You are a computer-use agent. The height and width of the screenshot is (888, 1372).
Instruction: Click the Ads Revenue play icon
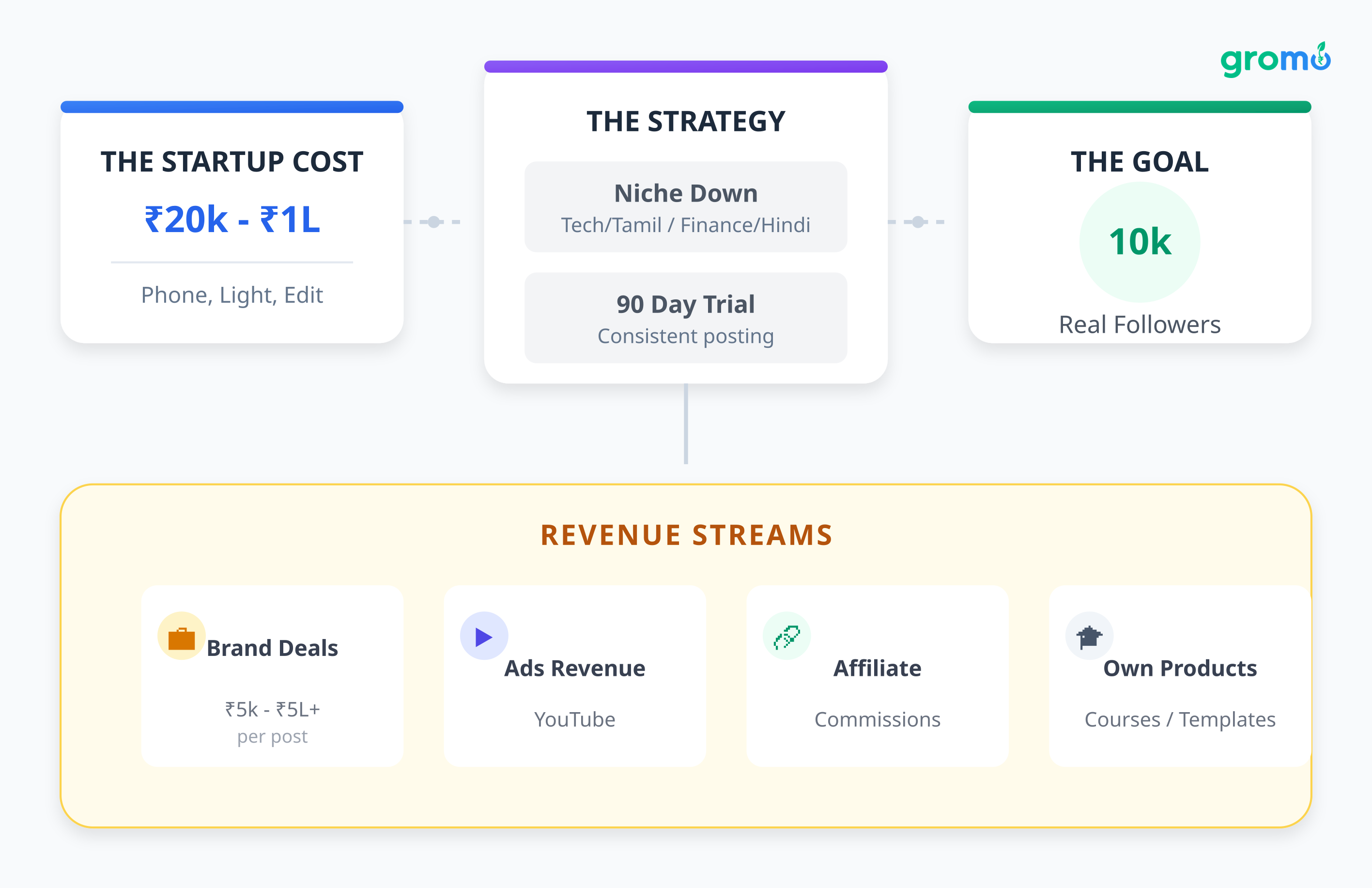coord(484,636)
